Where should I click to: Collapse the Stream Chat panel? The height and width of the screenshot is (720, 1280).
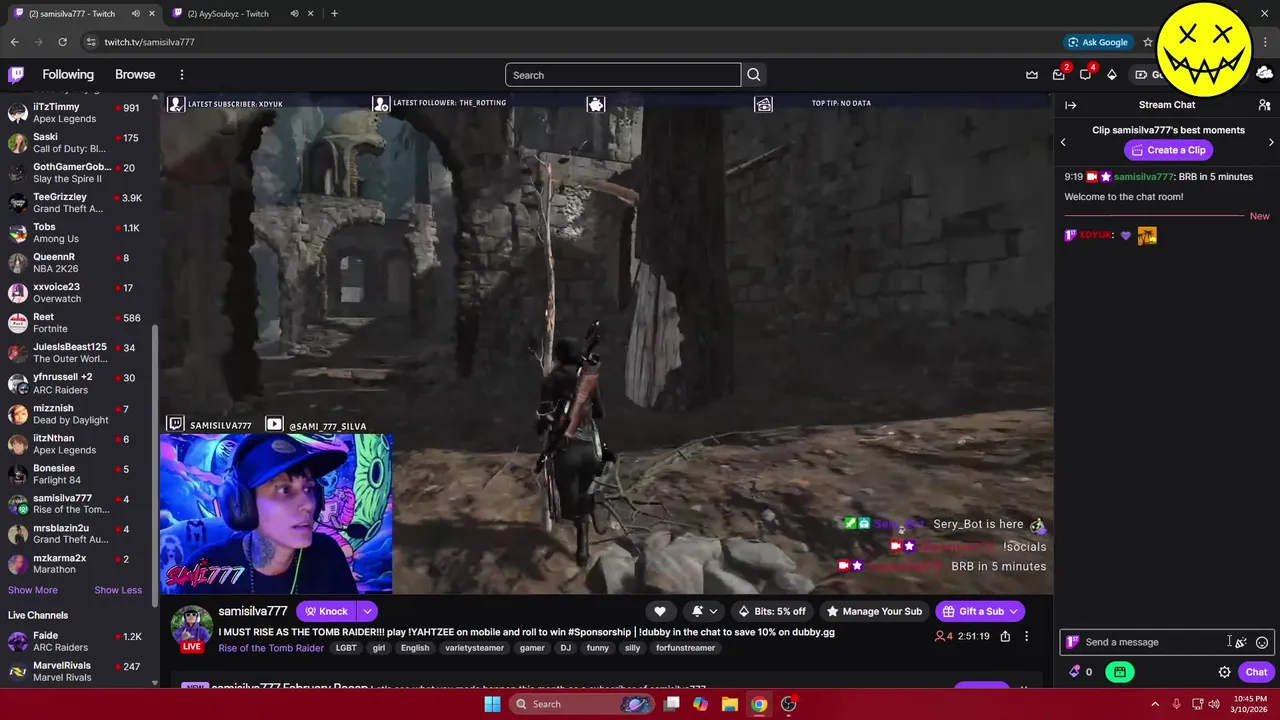pos(1070,105)
